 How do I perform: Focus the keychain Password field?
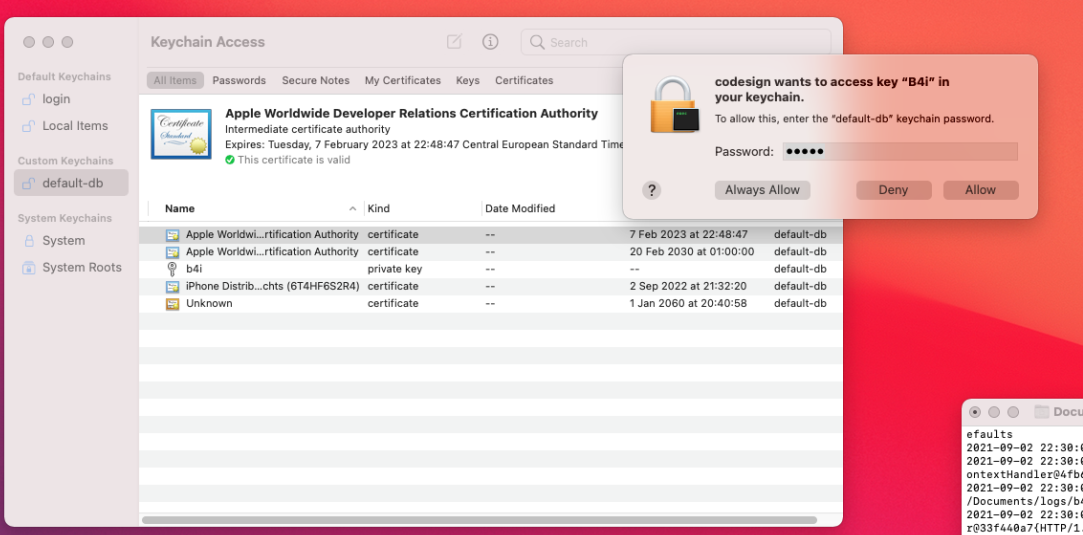coord(900,151)
